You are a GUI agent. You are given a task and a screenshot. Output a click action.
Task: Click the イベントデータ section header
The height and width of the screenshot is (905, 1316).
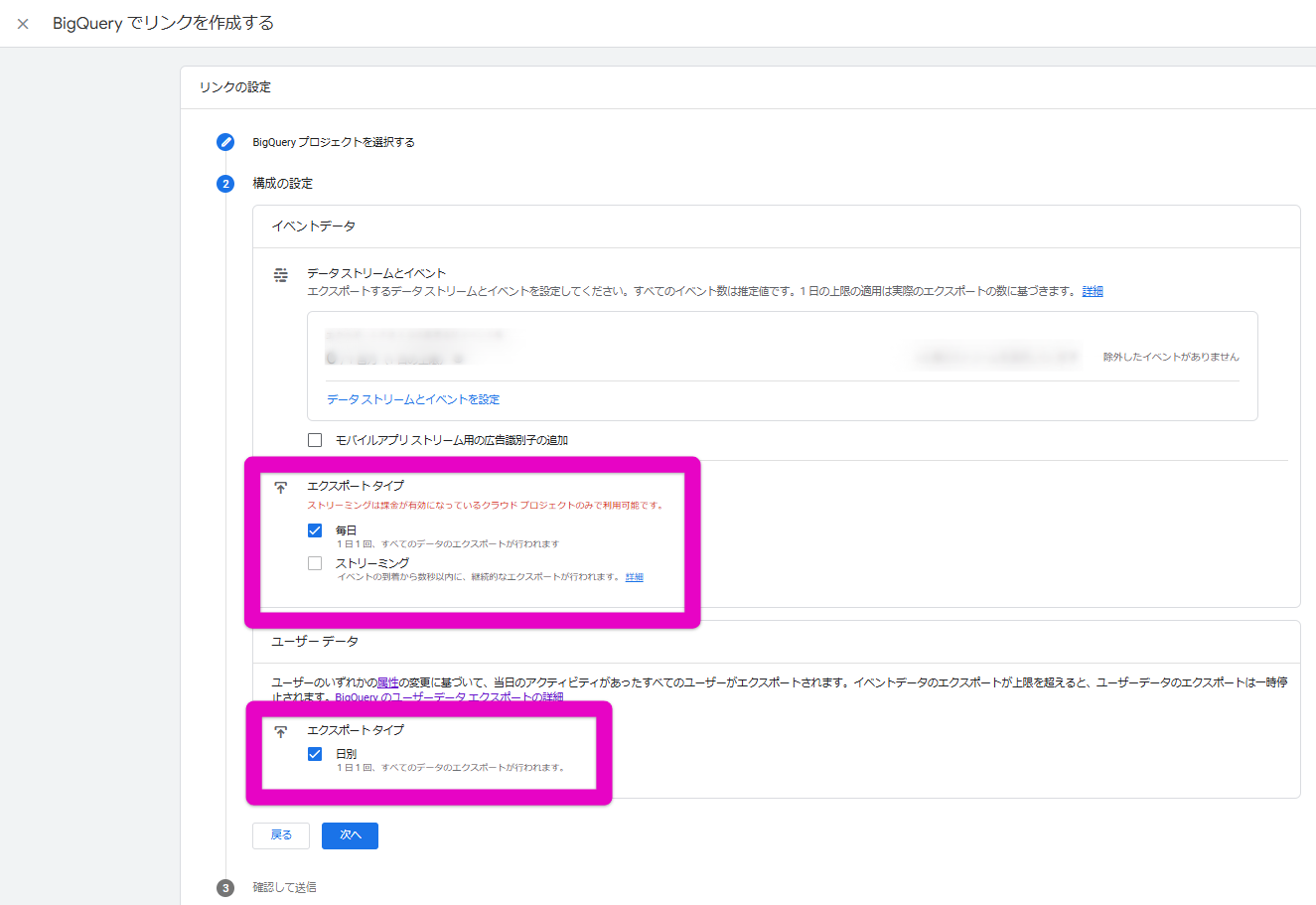pos(314,226)
